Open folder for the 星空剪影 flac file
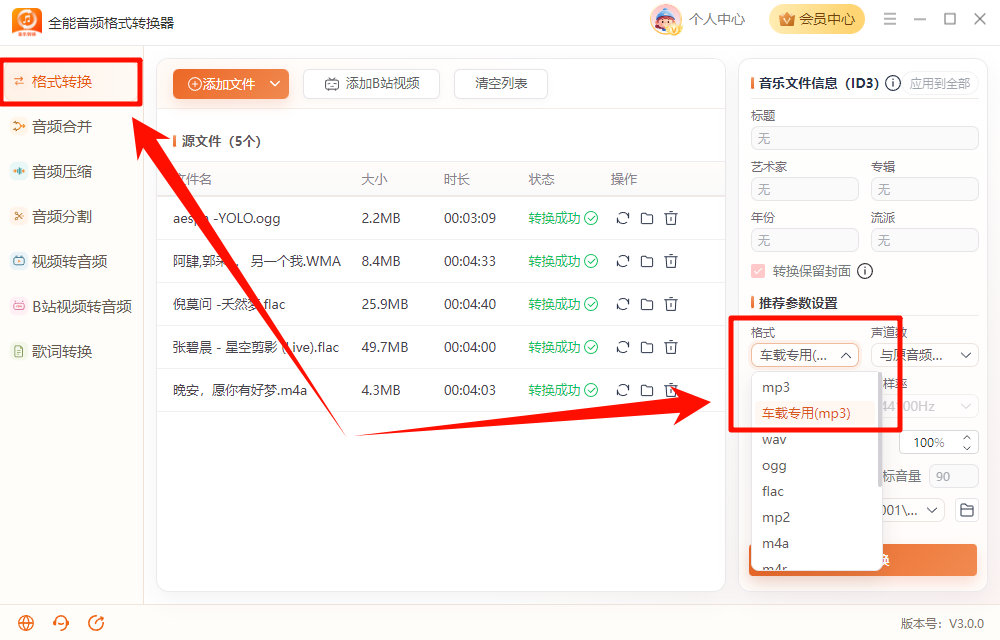This screenshot has height=640, width=1000. point(647,347)
